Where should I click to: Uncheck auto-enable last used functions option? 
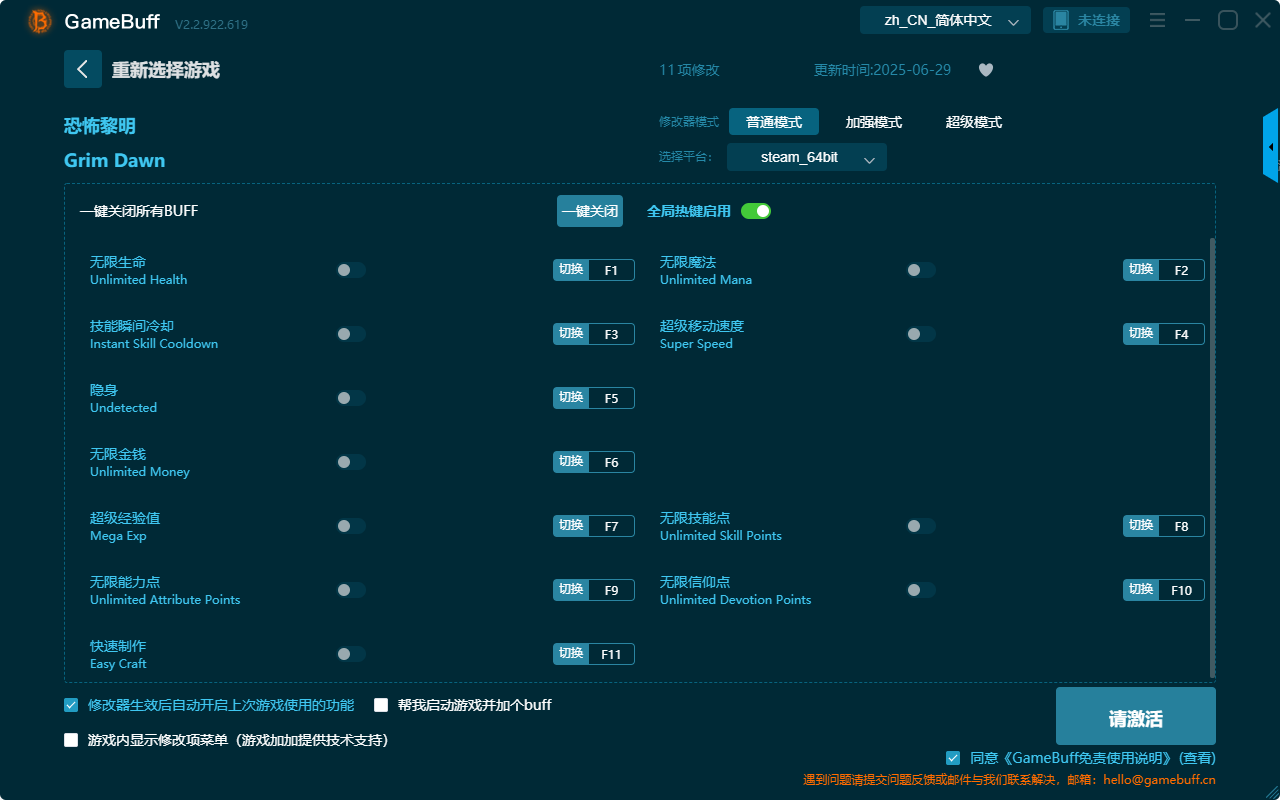click(x=70, y=705)
